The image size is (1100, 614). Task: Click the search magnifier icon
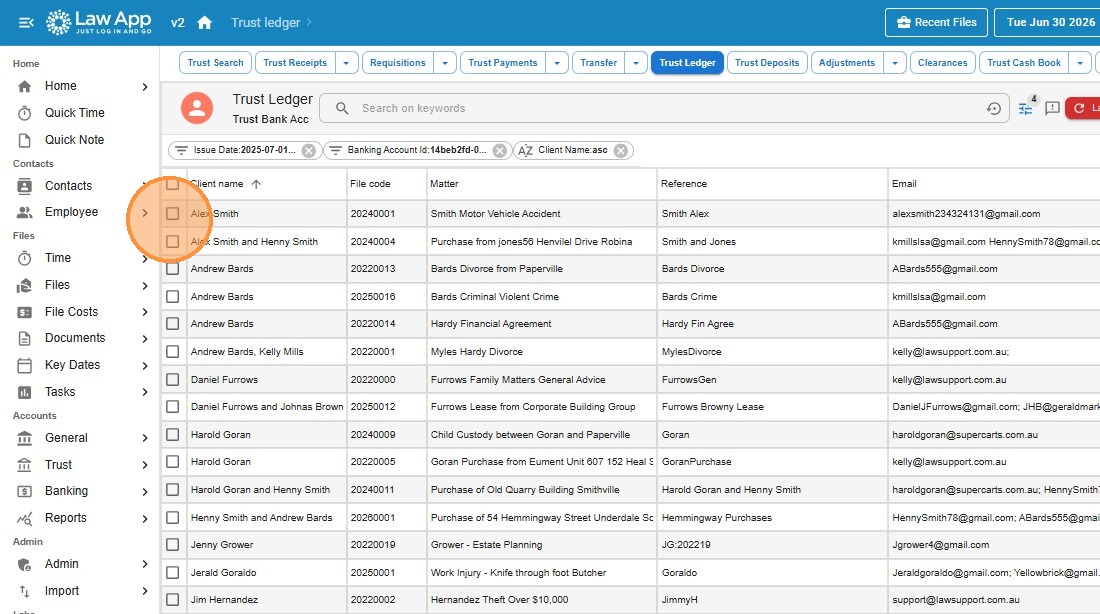point(342,108)
